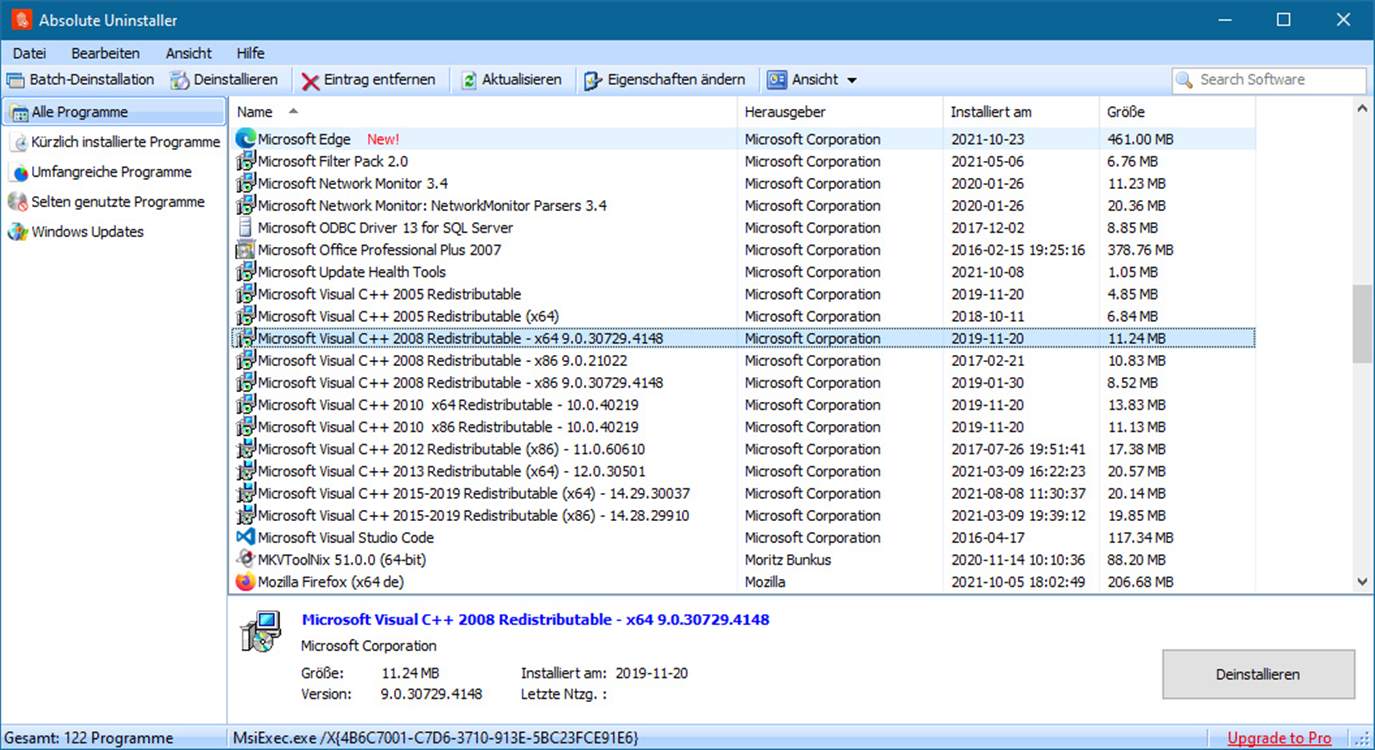Image resolution: width=1375 pixels, height=750 pixels.
Task: Click the Absolute Uninstaller title bar icon
Action: (x=21, y=19)
